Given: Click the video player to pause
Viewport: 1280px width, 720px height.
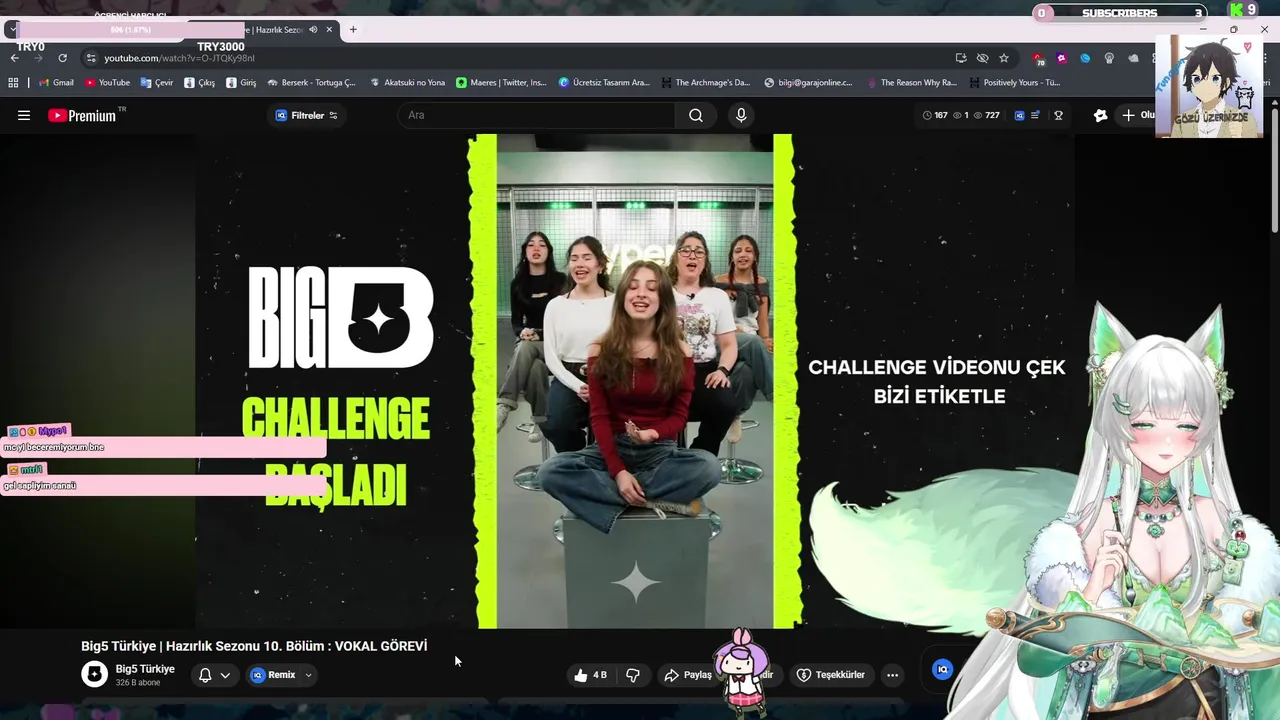Looking at the screenshot, I should [x=635, y=381].
